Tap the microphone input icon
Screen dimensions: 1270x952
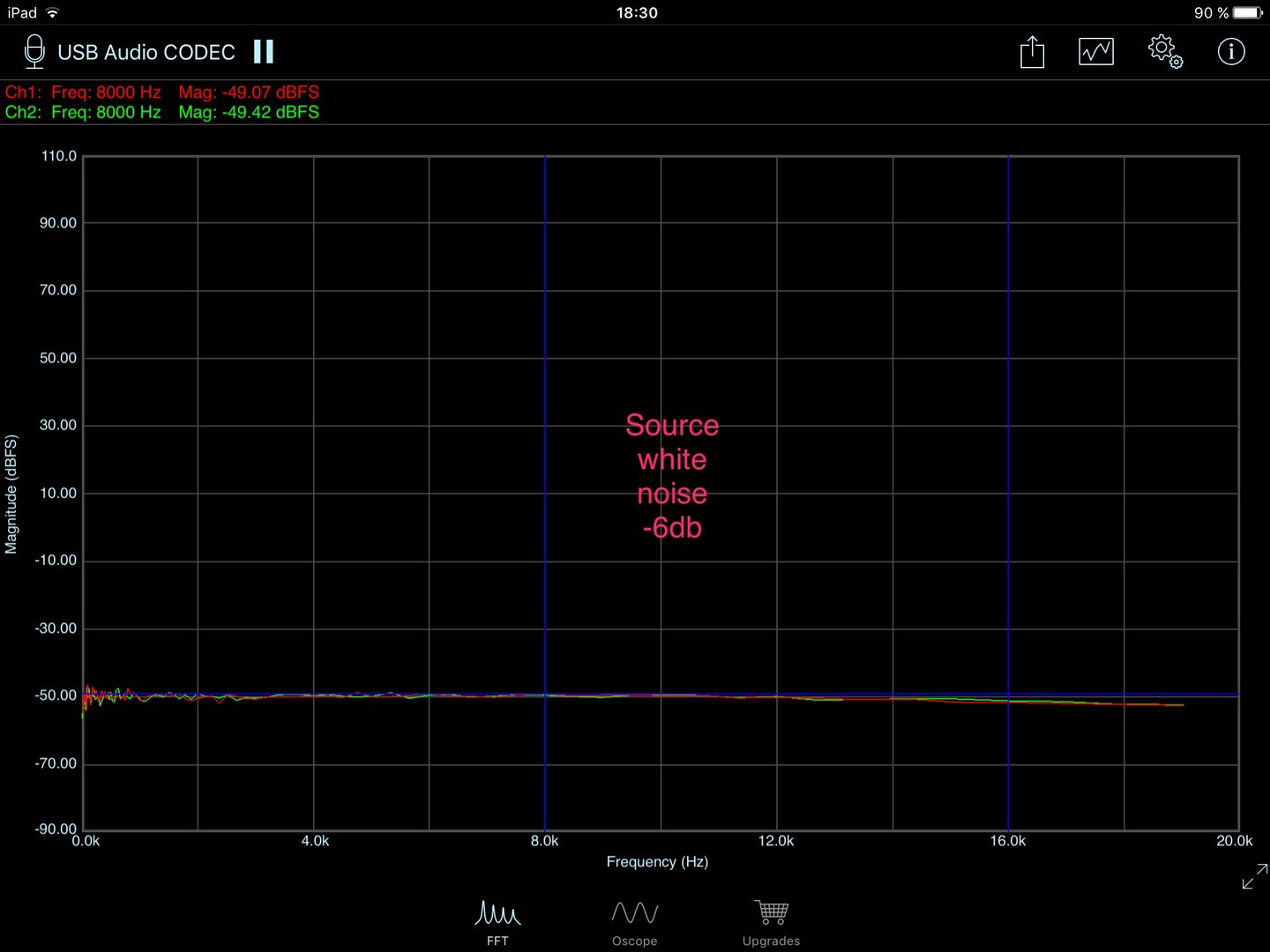pos(34,52)
